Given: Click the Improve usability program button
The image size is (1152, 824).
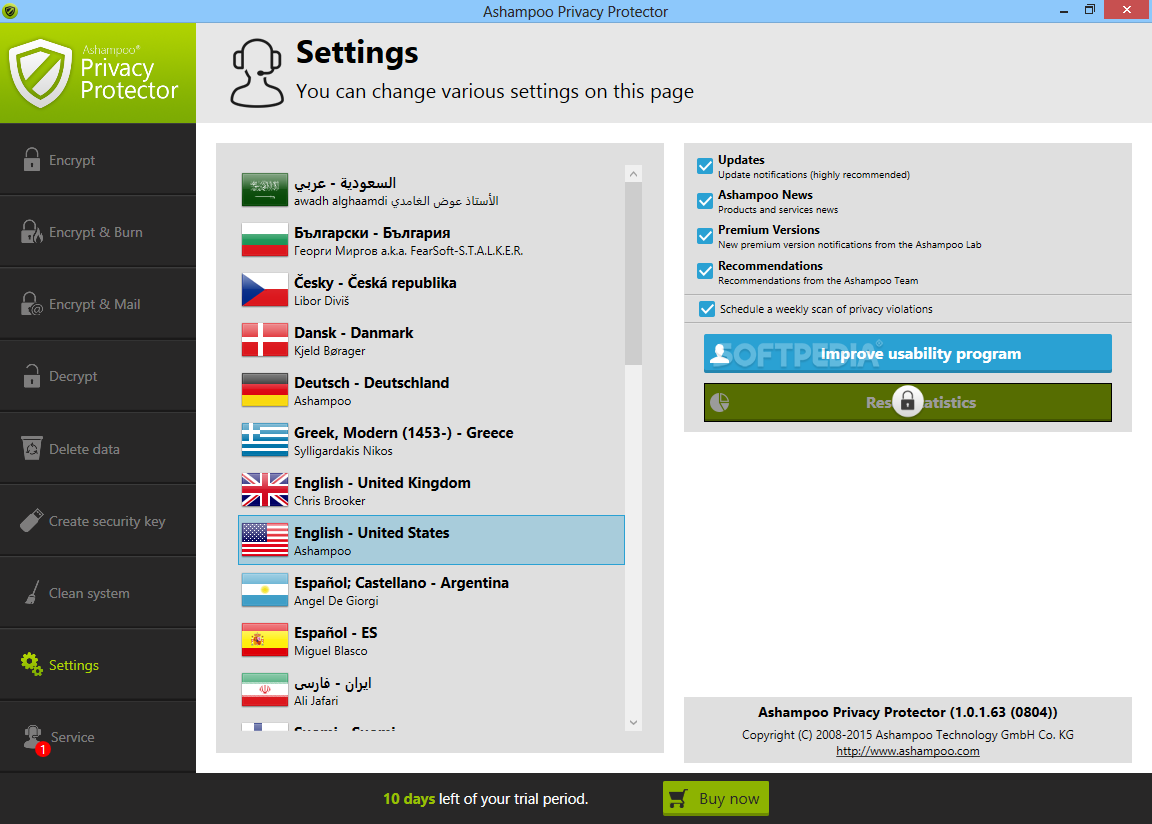Looking at the screenshot, I should [x=907, y=353].
